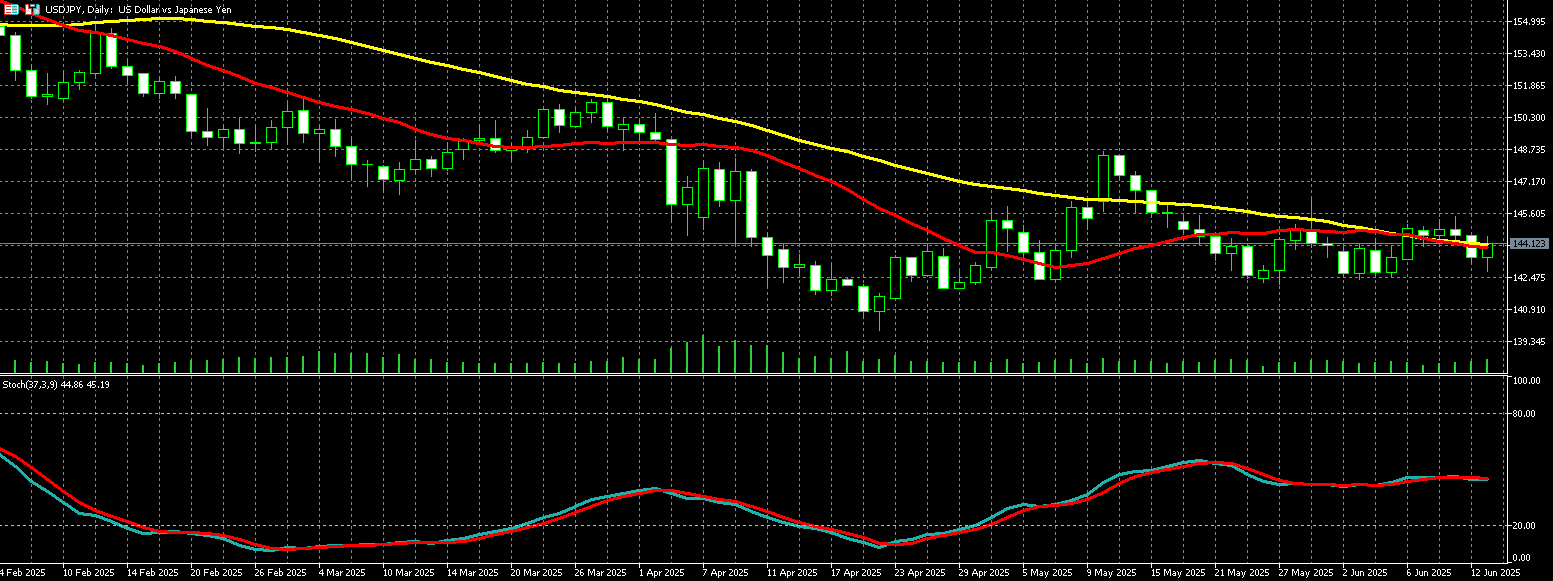
Task: Click the 27 May 2025 date label
Action: [x=1305, y=574]
